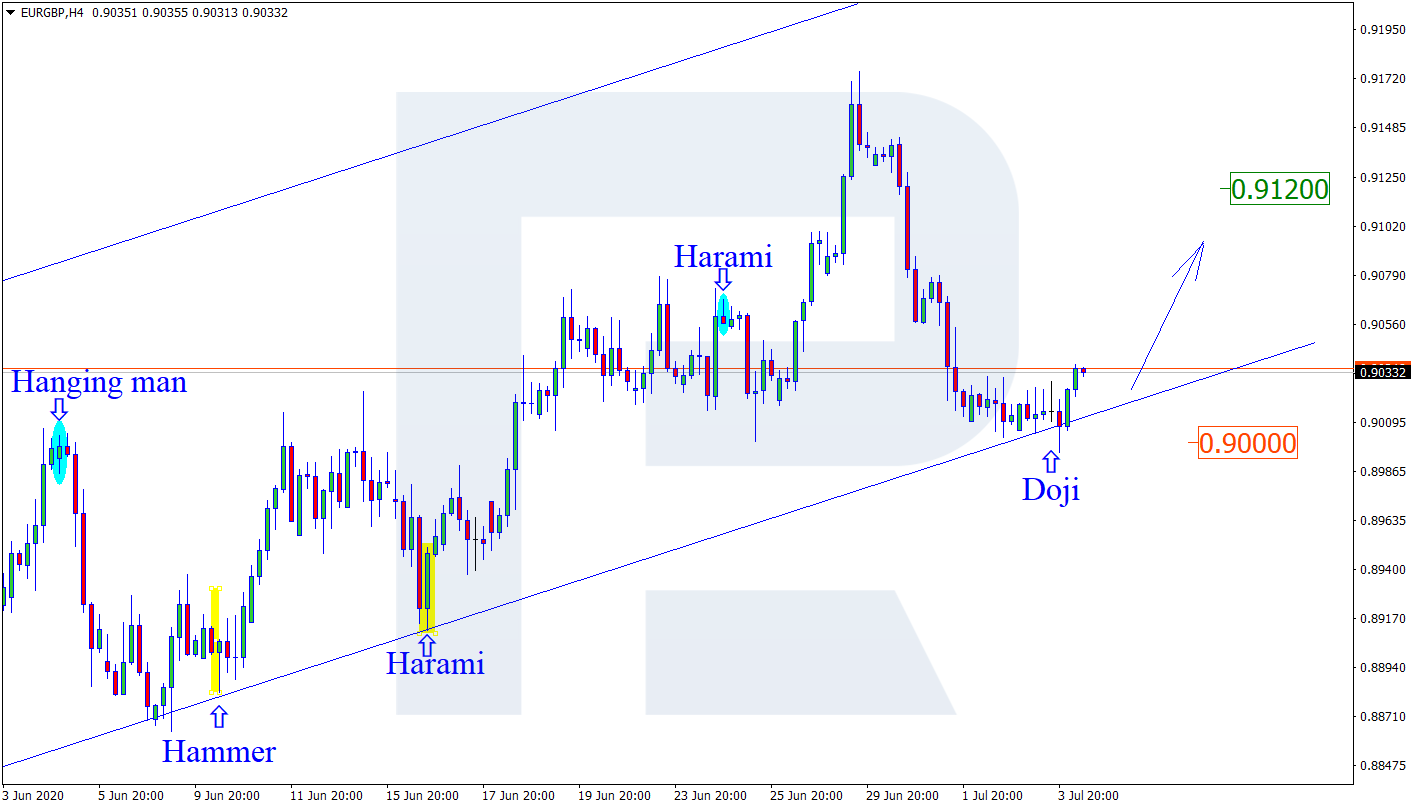This screenshot has width=1417, height=808.
Task: Click the 0.89400 price axis value
Action: [1385, 569]
